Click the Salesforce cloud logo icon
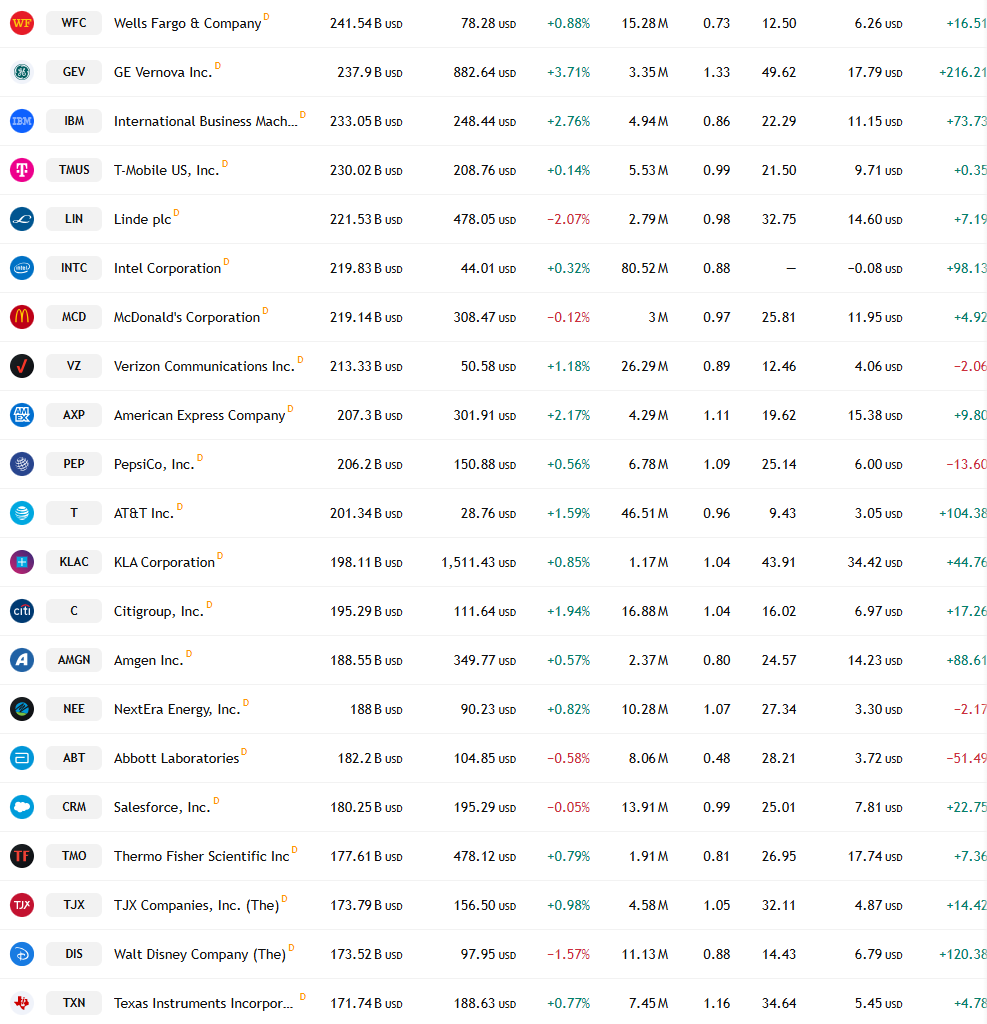The height and width of the screenshot is (1024, 987). tap(22, 807)
